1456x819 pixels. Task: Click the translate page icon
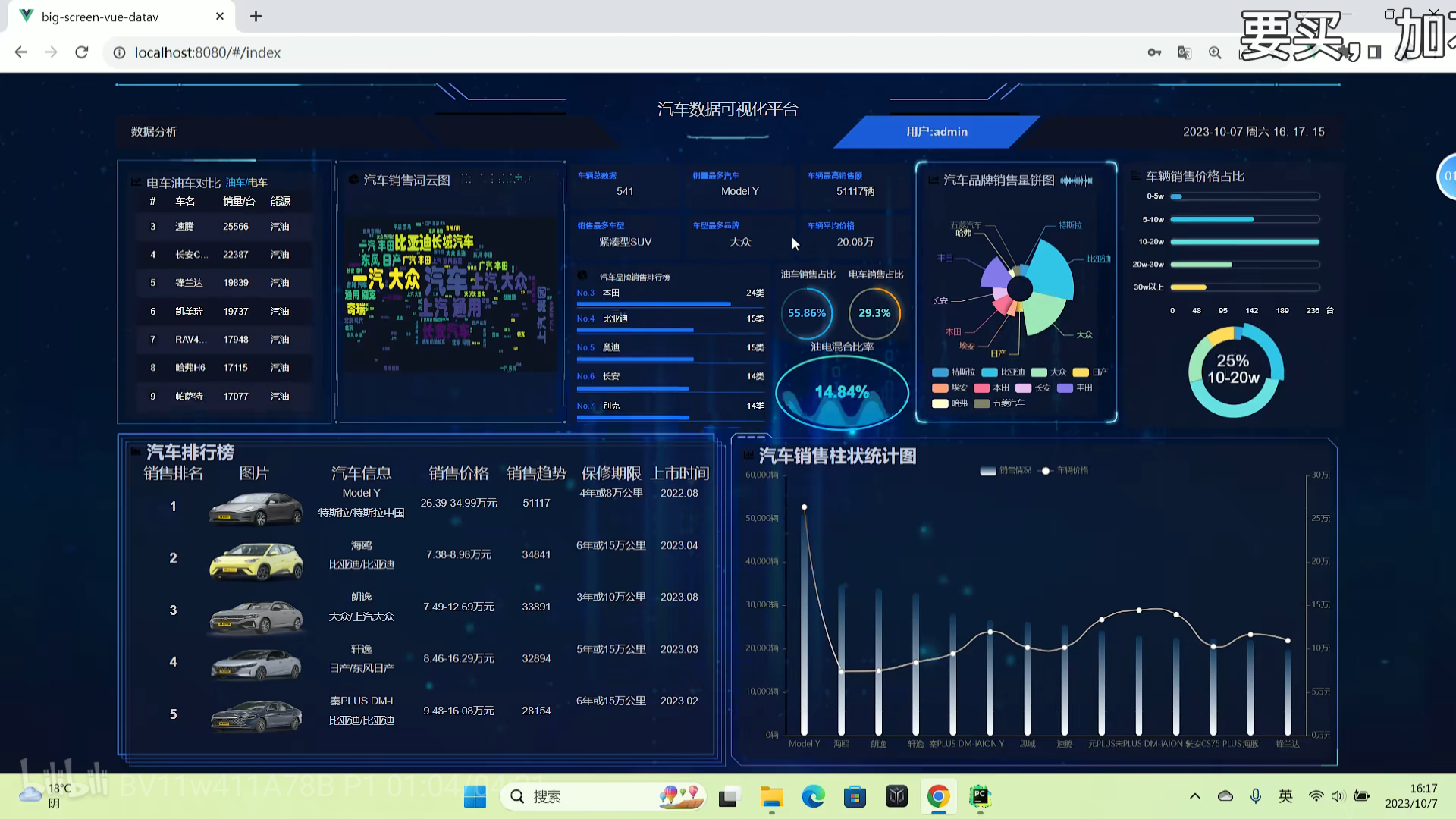pos(1185,52)
